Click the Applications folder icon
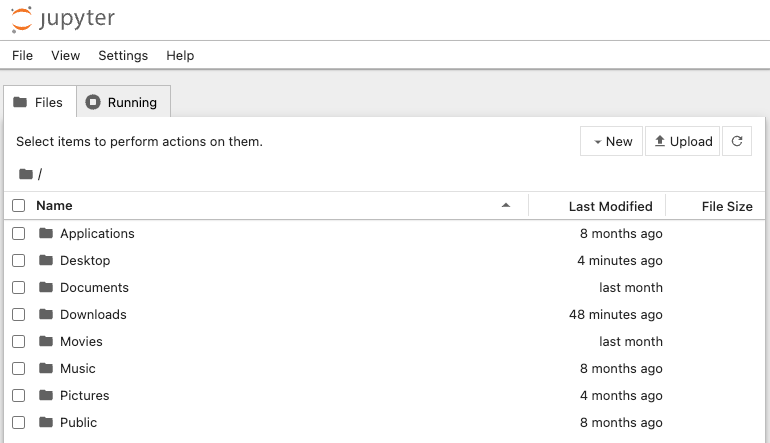The image size is (770, 443). pyautogui.click(x=45, y=234)
